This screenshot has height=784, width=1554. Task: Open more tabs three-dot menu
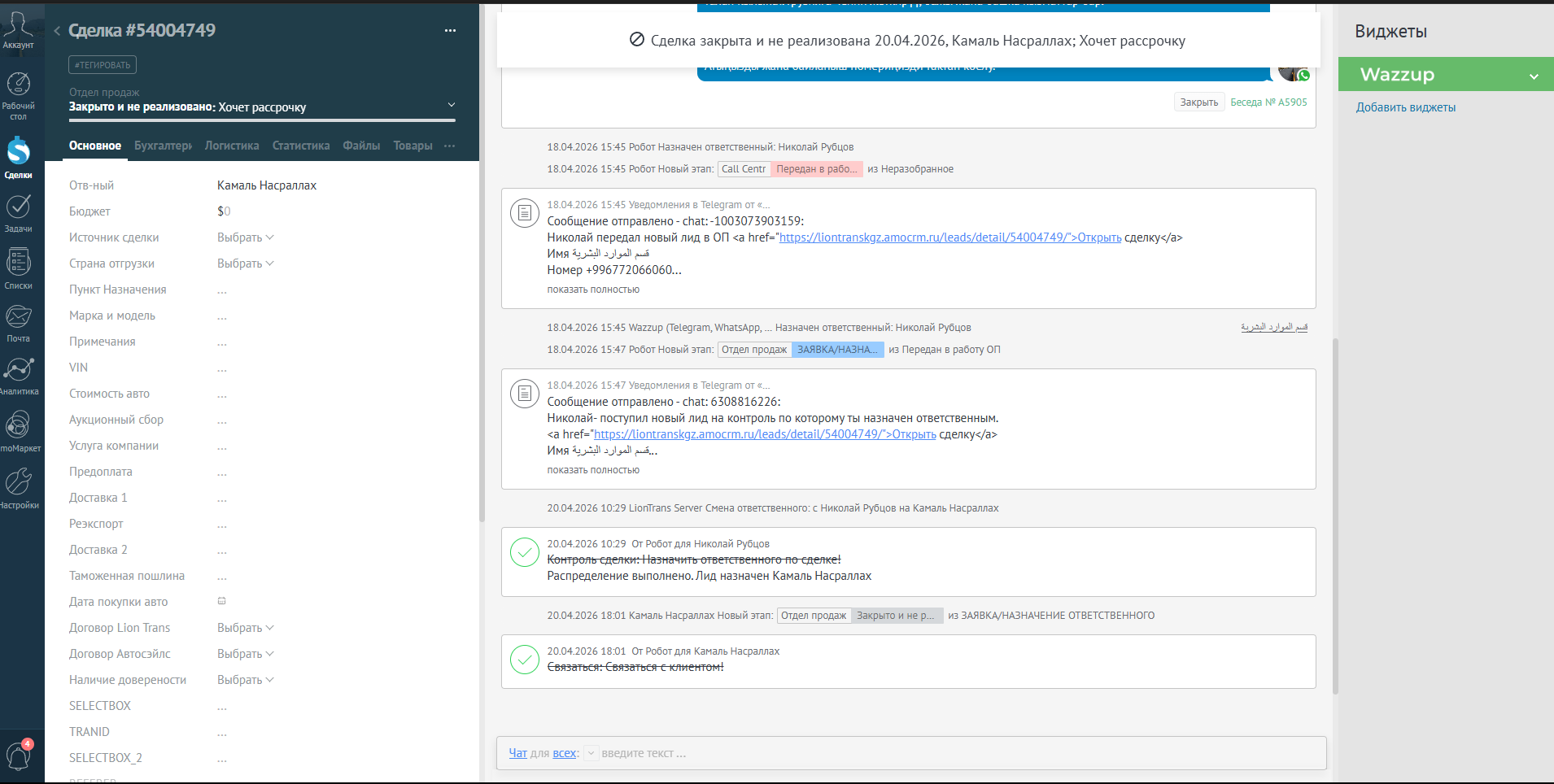[450, 146]
